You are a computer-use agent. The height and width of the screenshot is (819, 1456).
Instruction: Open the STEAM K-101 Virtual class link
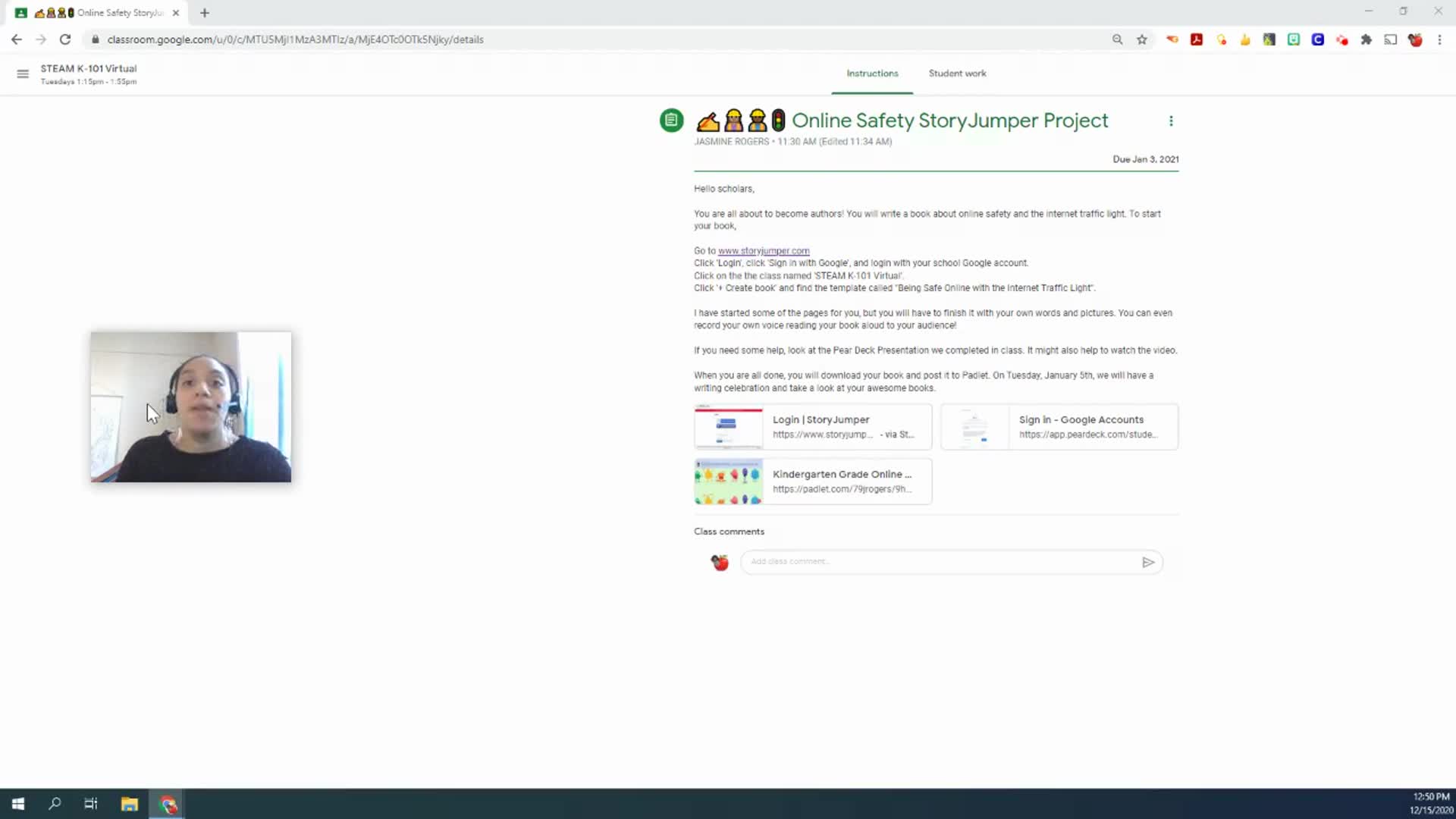[89, 68]
